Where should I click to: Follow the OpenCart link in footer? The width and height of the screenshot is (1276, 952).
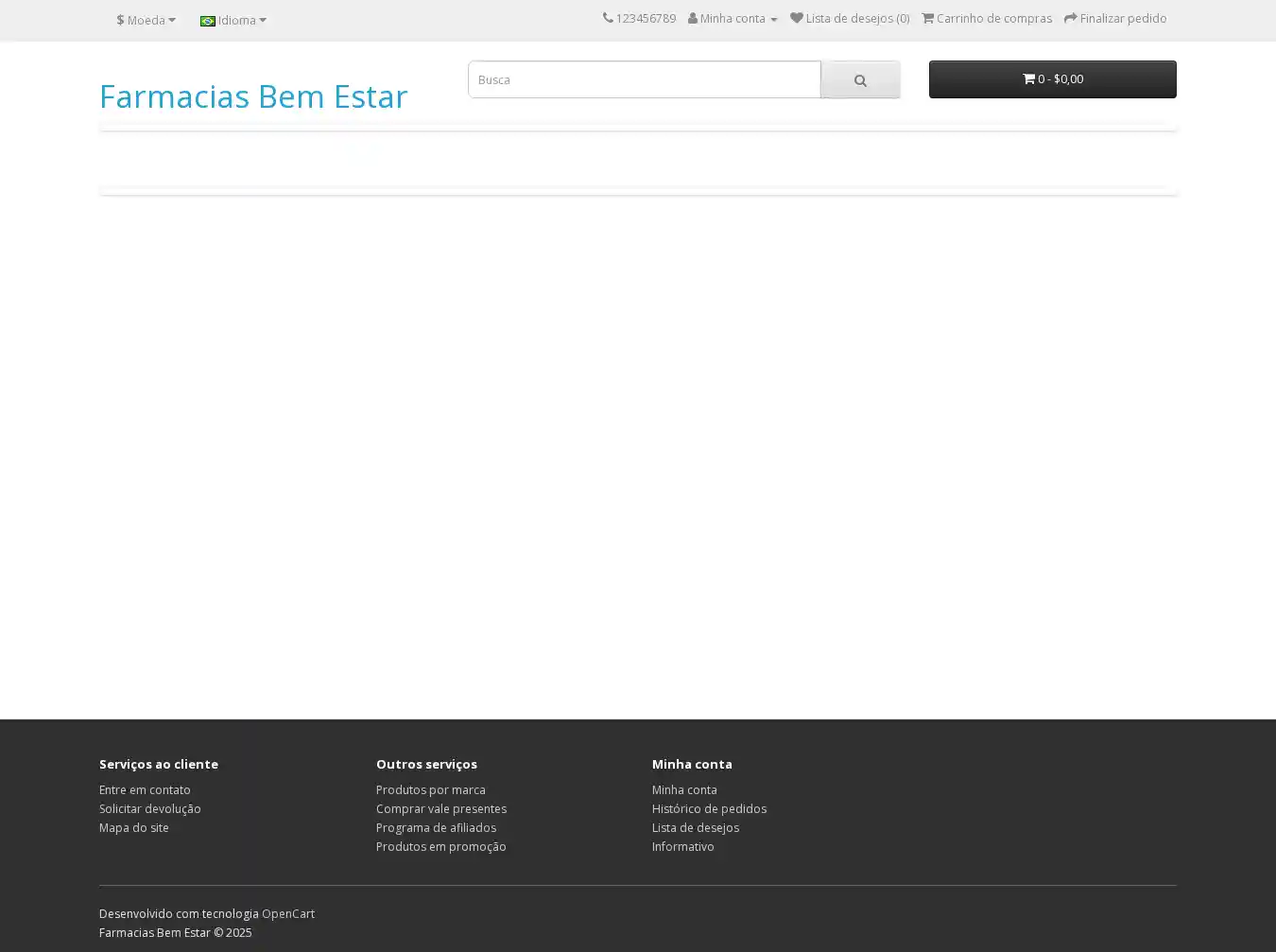287,913
